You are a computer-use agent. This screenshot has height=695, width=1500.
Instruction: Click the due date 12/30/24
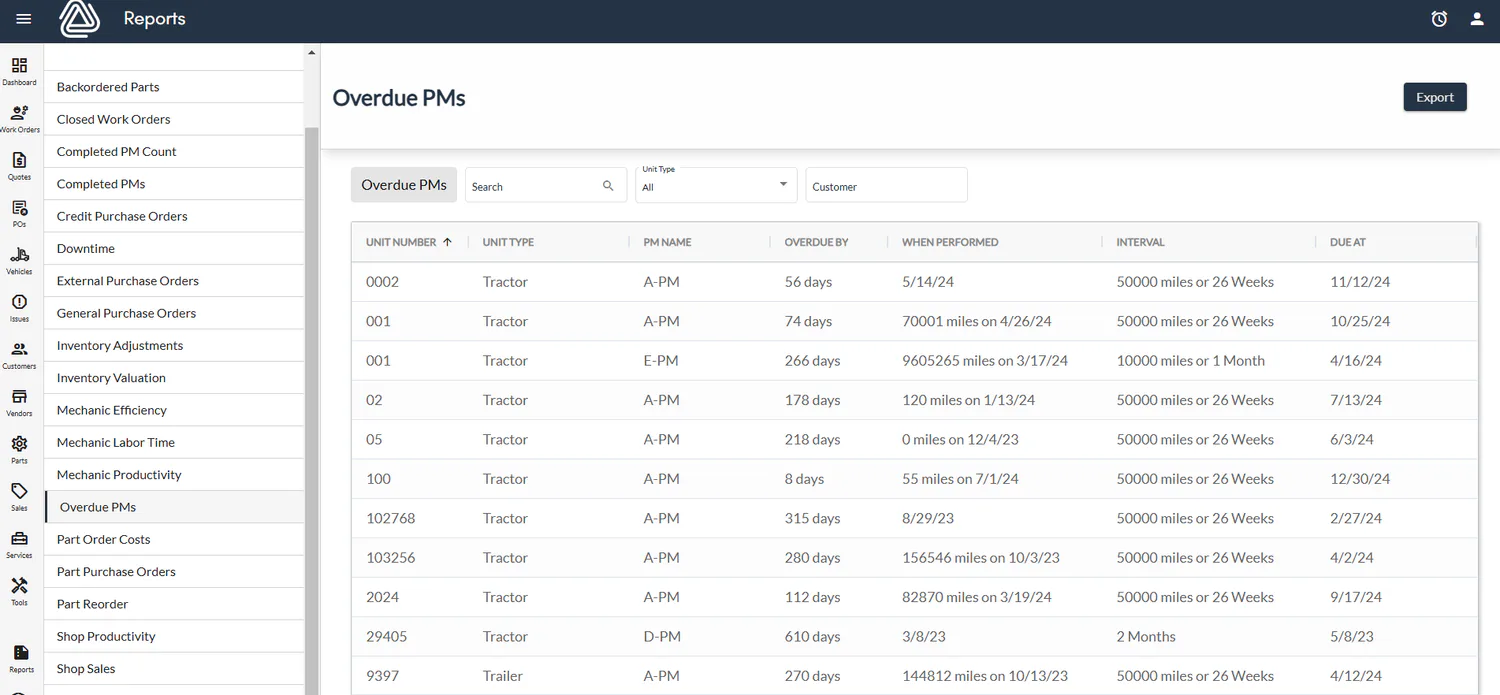pos(1360,479)
